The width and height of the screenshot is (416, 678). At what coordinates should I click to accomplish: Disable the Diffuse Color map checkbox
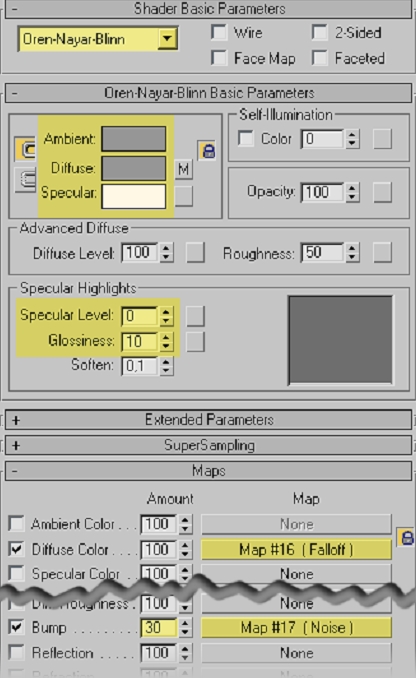(16, 549)
